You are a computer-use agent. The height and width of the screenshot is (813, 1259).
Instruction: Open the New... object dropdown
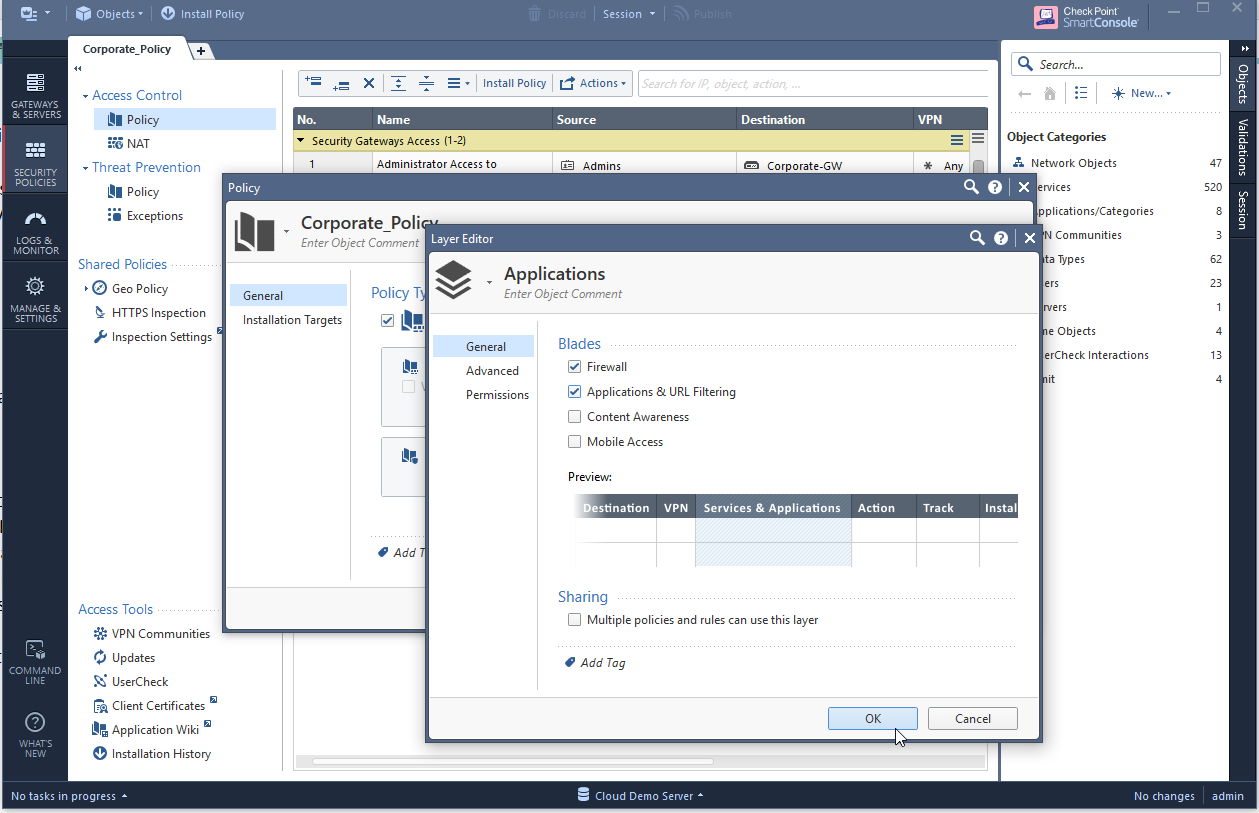pyautogui.click(x=1141, y=93)
